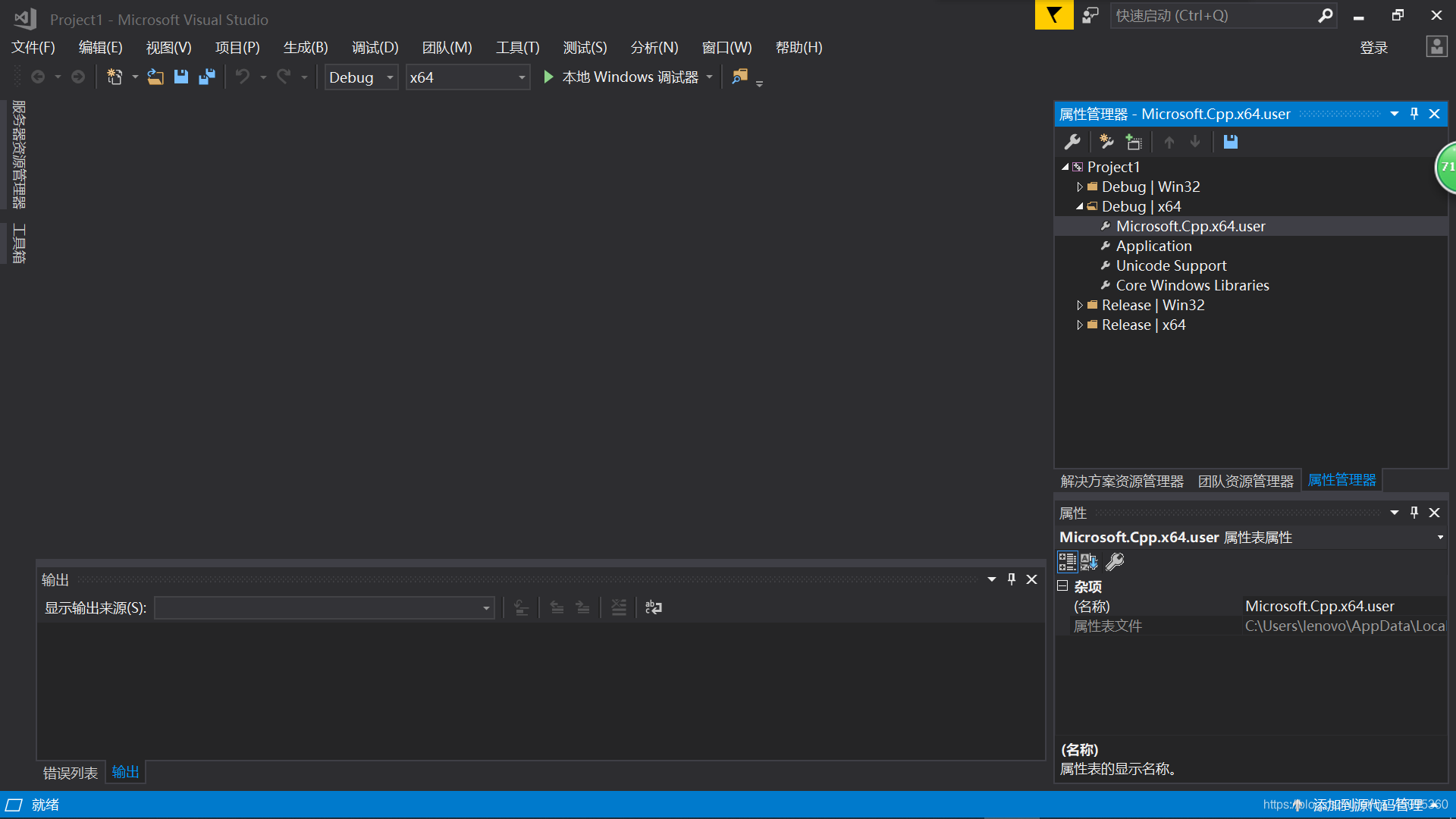
Task: Click 添加到源代码管理 in status bar
Action: click(x=1368, y=805)
